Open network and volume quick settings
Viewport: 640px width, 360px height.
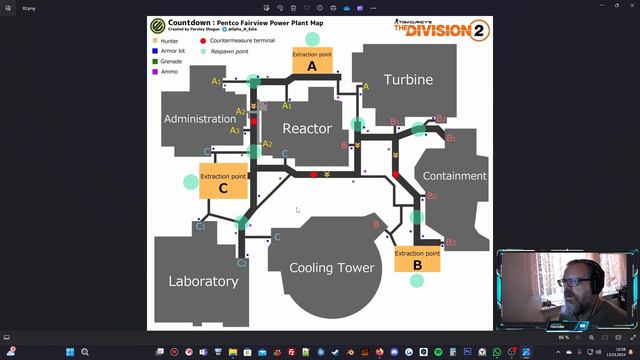coord(594,352)
